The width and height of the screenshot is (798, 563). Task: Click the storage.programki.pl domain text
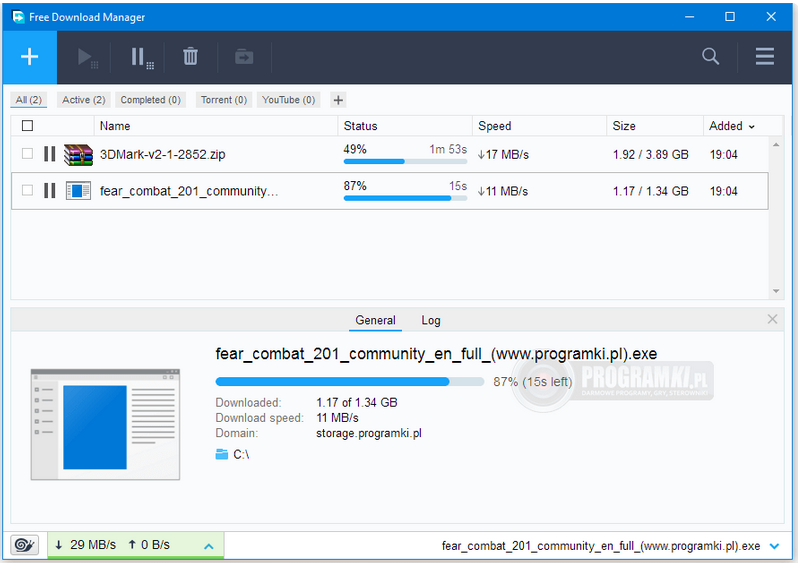coord(368,433)
